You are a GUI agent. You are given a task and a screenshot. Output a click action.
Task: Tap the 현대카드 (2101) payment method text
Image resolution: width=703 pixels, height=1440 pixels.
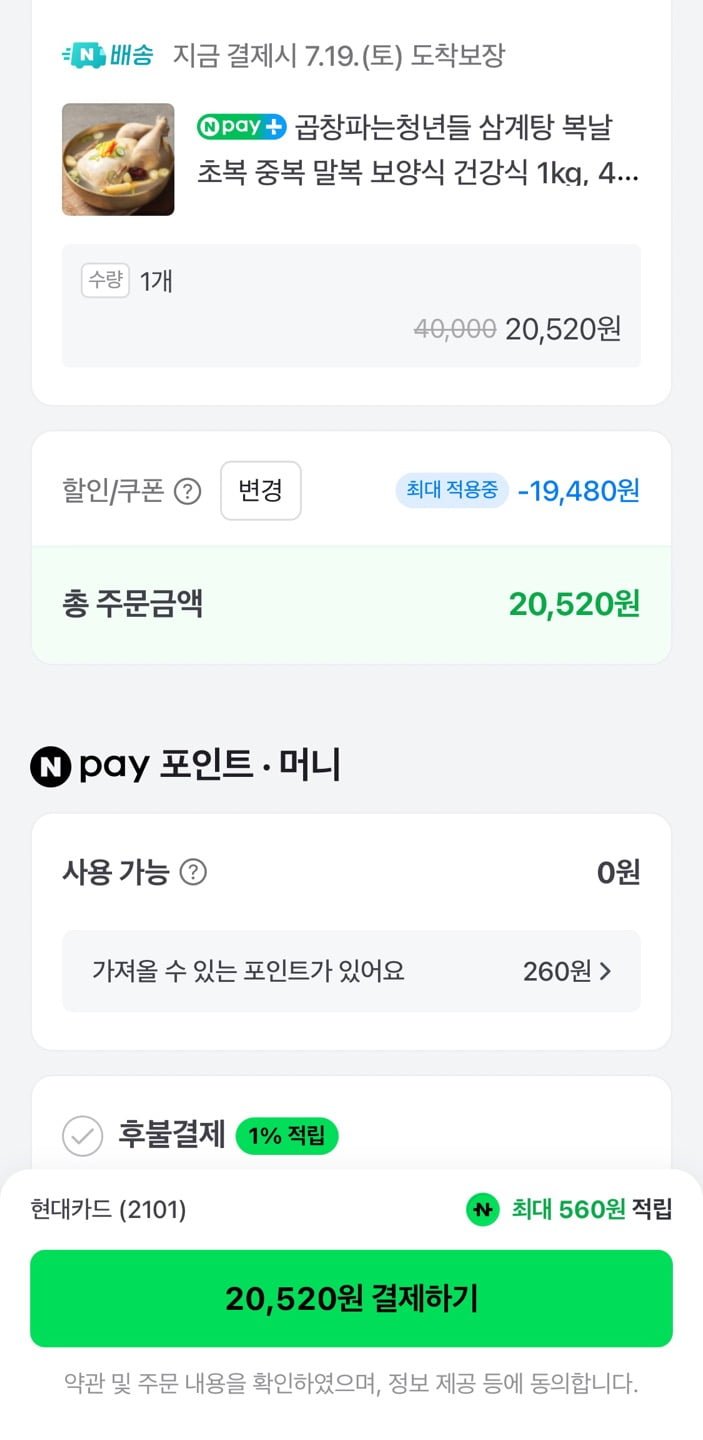tap(108, 1210)
